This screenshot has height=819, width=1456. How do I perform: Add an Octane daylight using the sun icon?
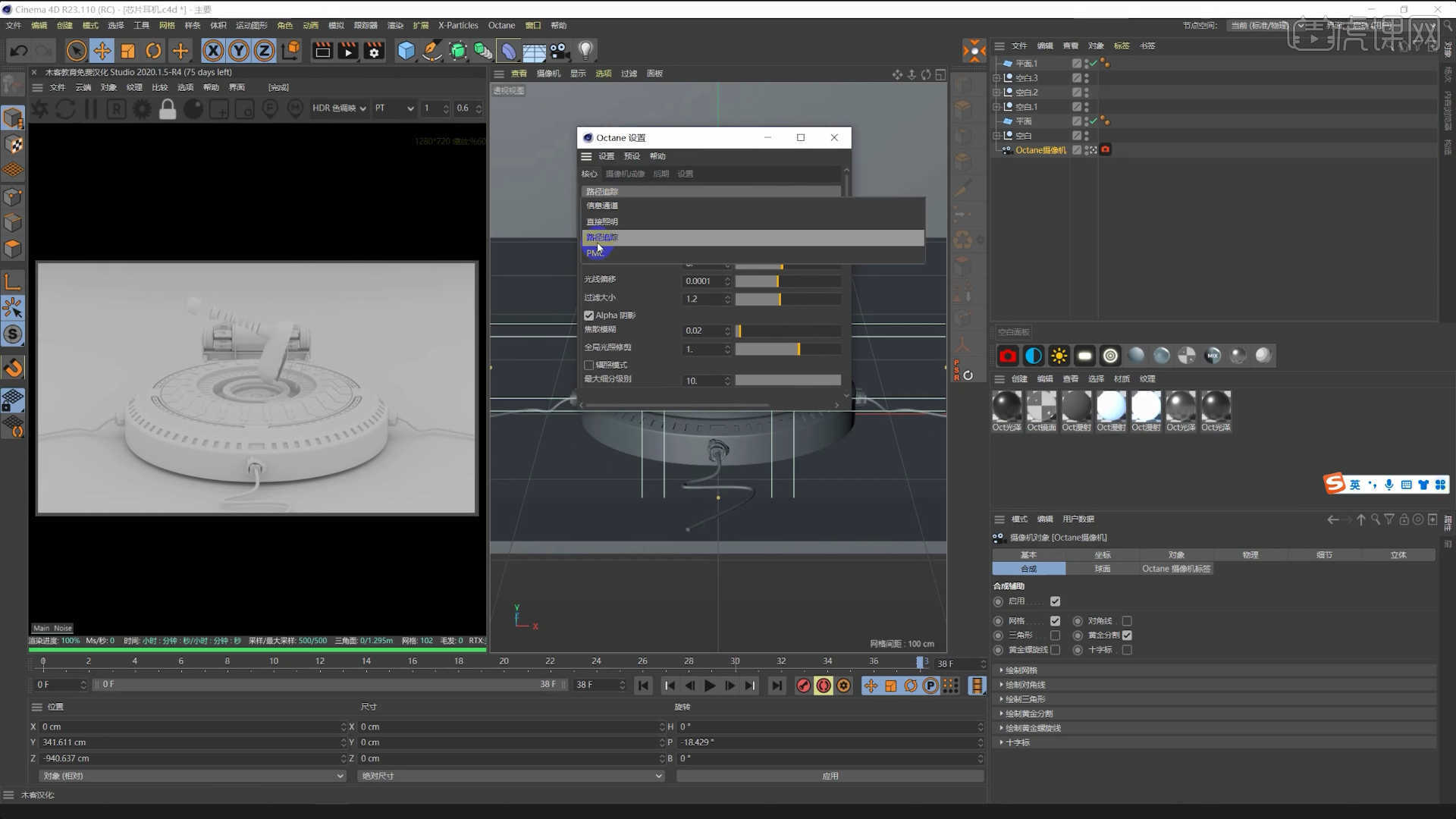(1059, 355)
